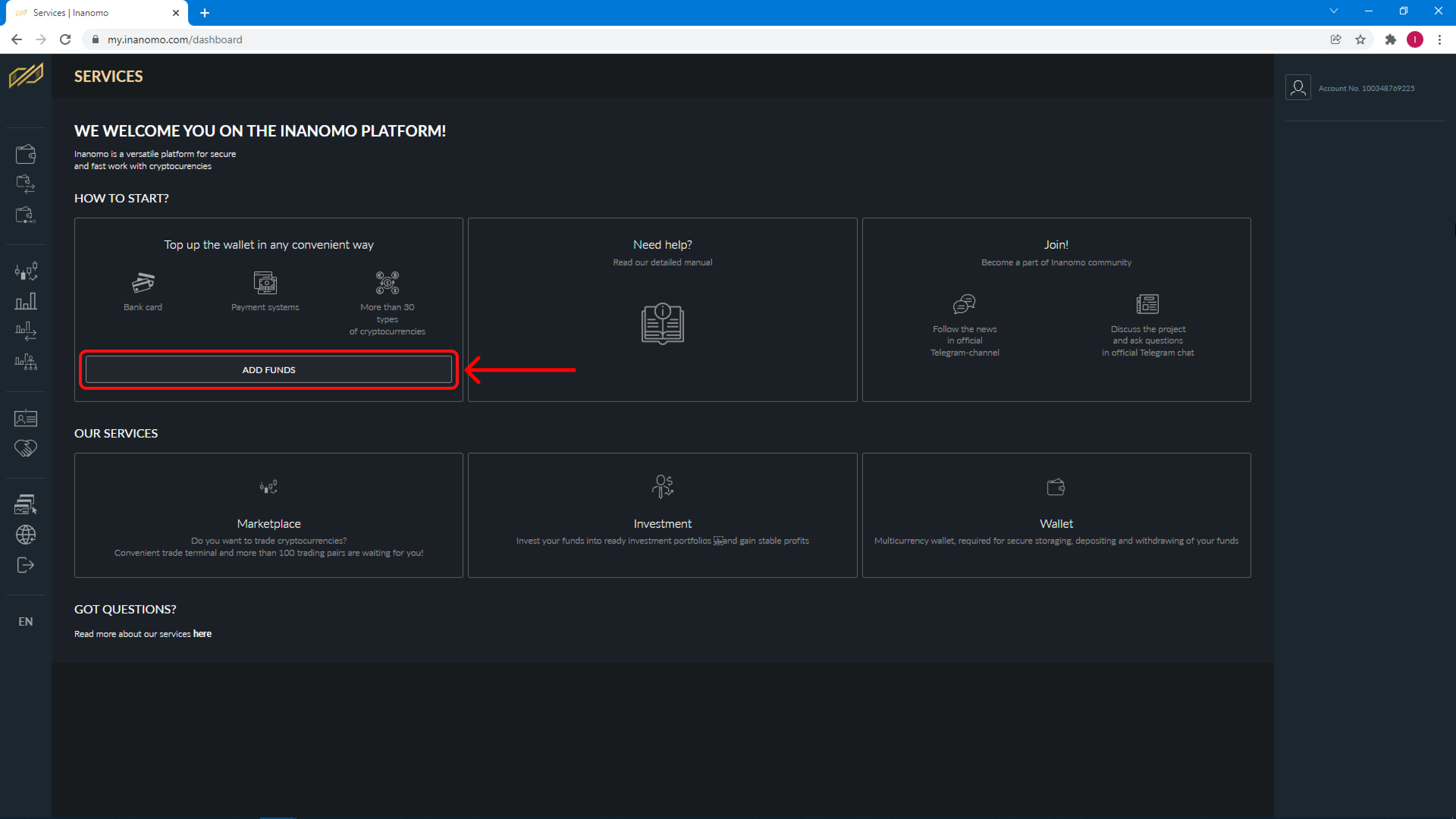Open the share page icon in address bar
This screenshot has width=1456, height=819.
click(1335, 39)
